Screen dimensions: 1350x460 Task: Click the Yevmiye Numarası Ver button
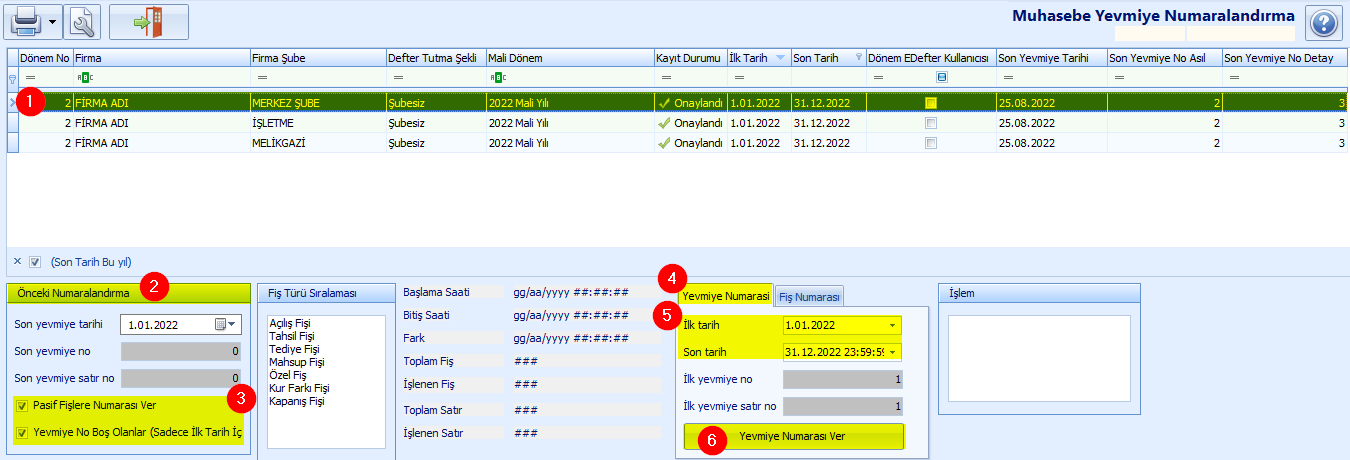coord(793,437)
